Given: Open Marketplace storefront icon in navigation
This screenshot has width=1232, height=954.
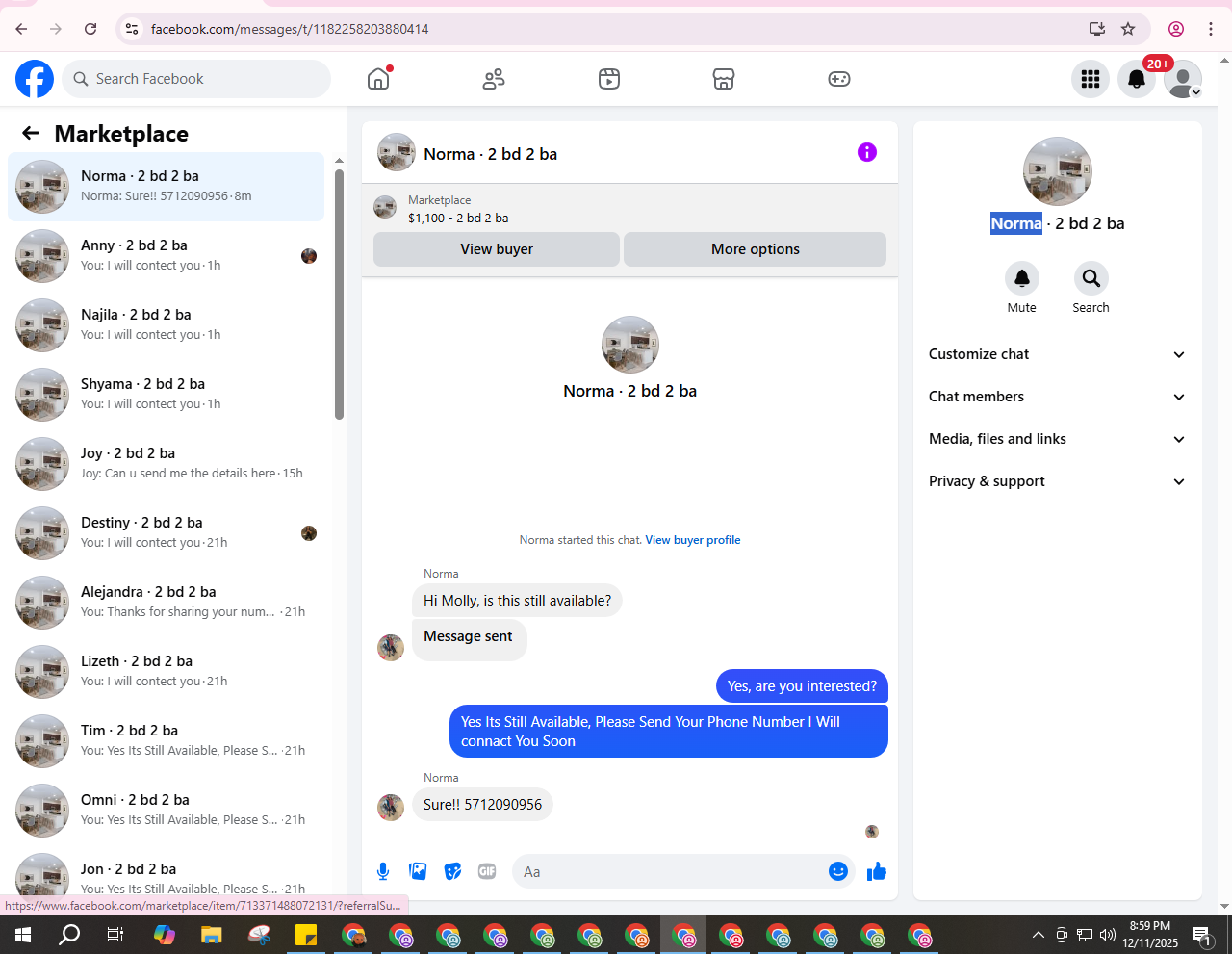Looking at the screenshot, I should coord(724,79).
